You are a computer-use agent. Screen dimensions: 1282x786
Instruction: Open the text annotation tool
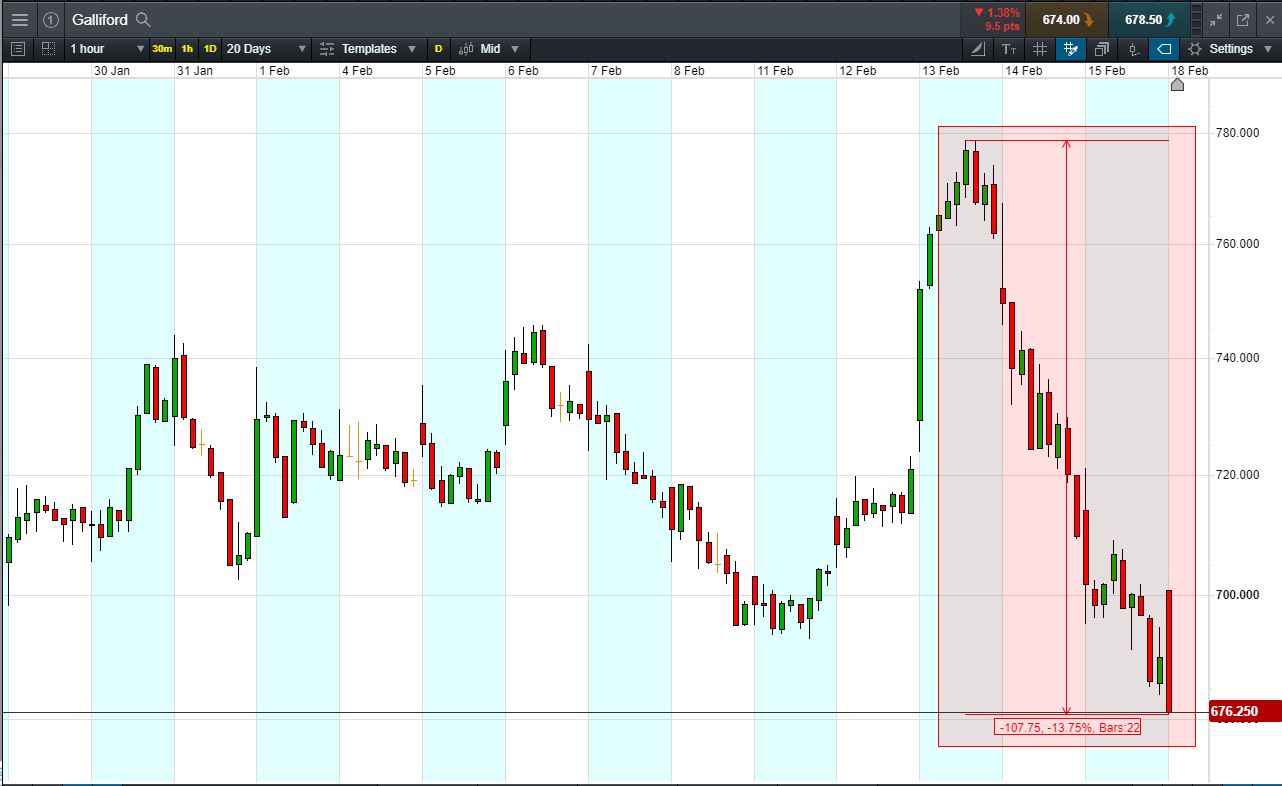pos(1007,48)
